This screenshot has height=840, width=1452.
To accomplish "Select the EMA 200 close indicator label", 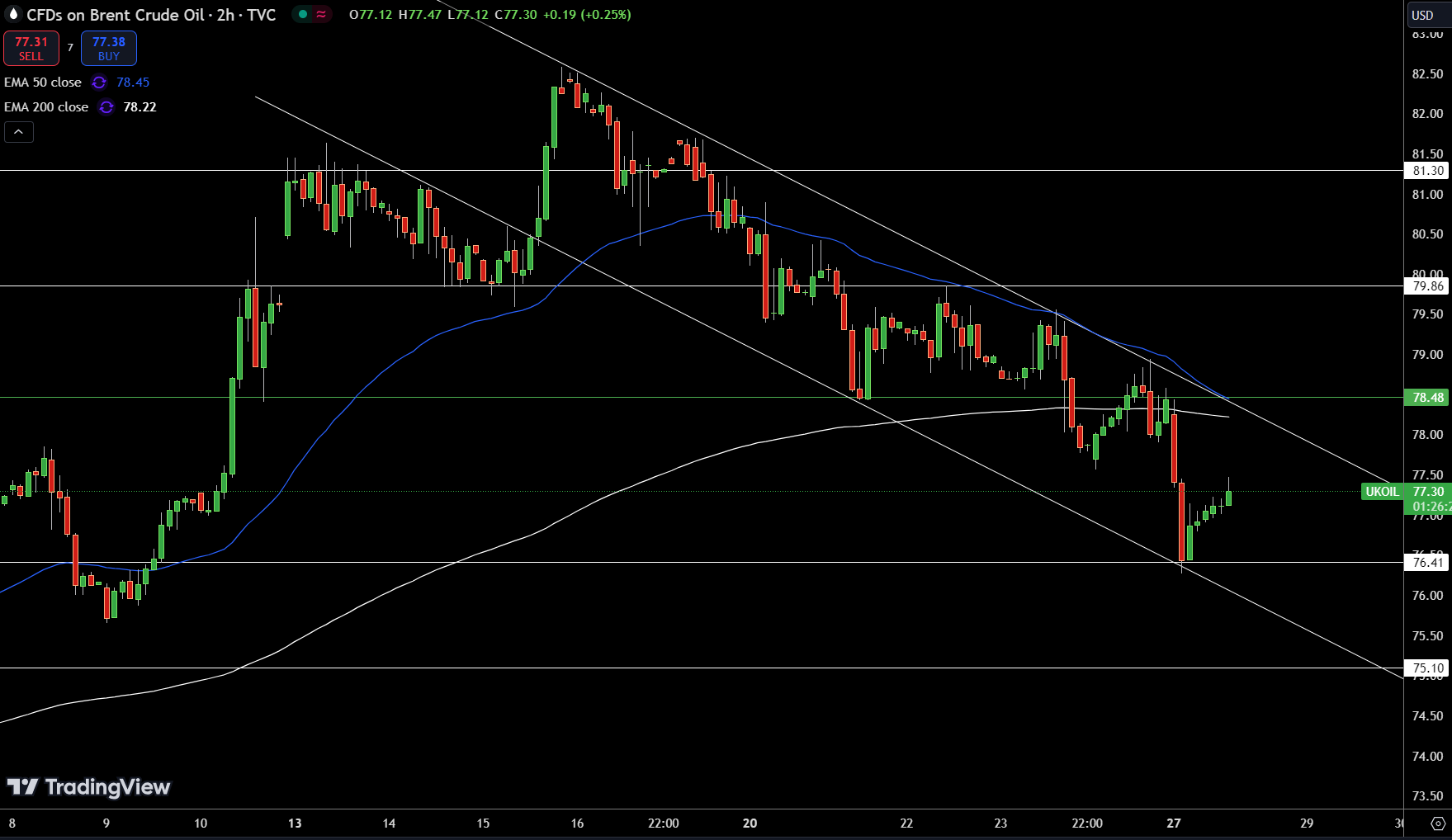I will click(46, 107).
